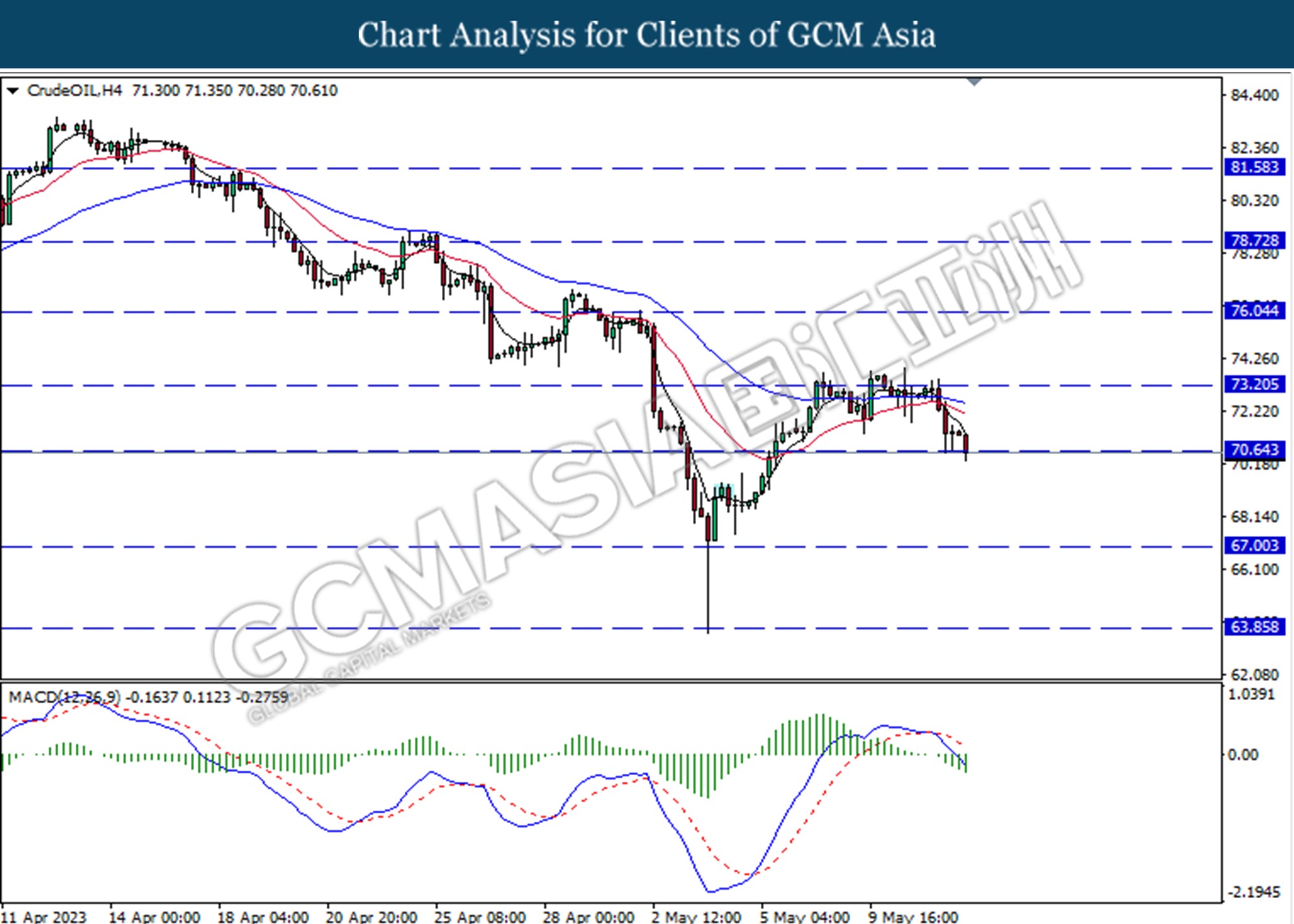Select the 73.205 price level label
This screenshot has height=924, width=1294.
1255,384
